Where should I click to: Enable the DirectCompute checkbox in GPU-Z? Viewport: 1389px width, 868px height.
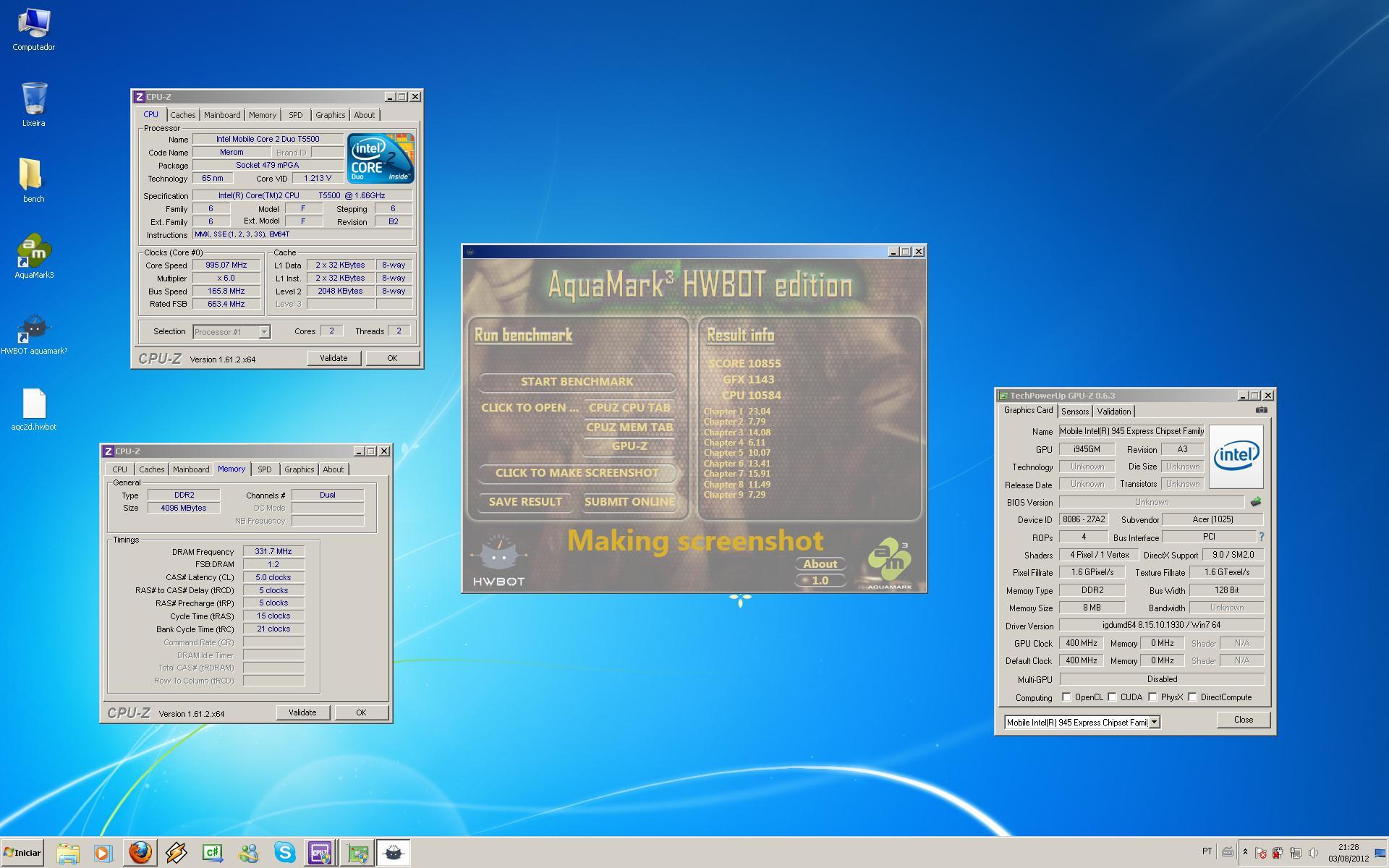[1192, 697]
